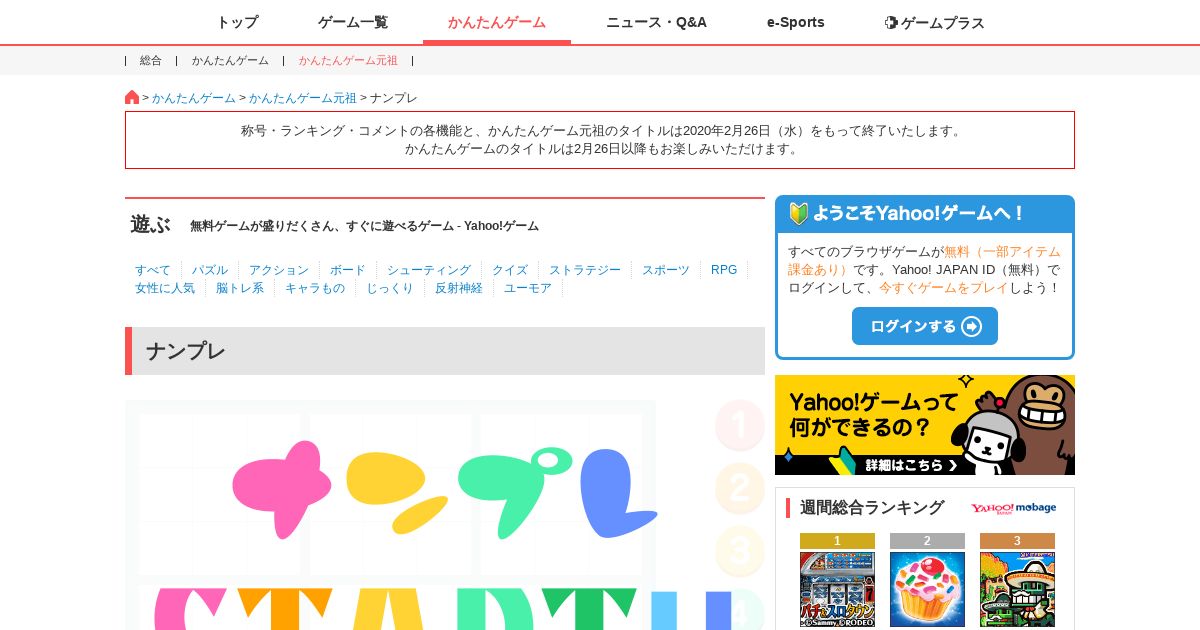Viewport: 1200px width, 630px height.
Task: Follow the 無料（一部アイテム課金あり） link
Action: (x=924, y=260)
